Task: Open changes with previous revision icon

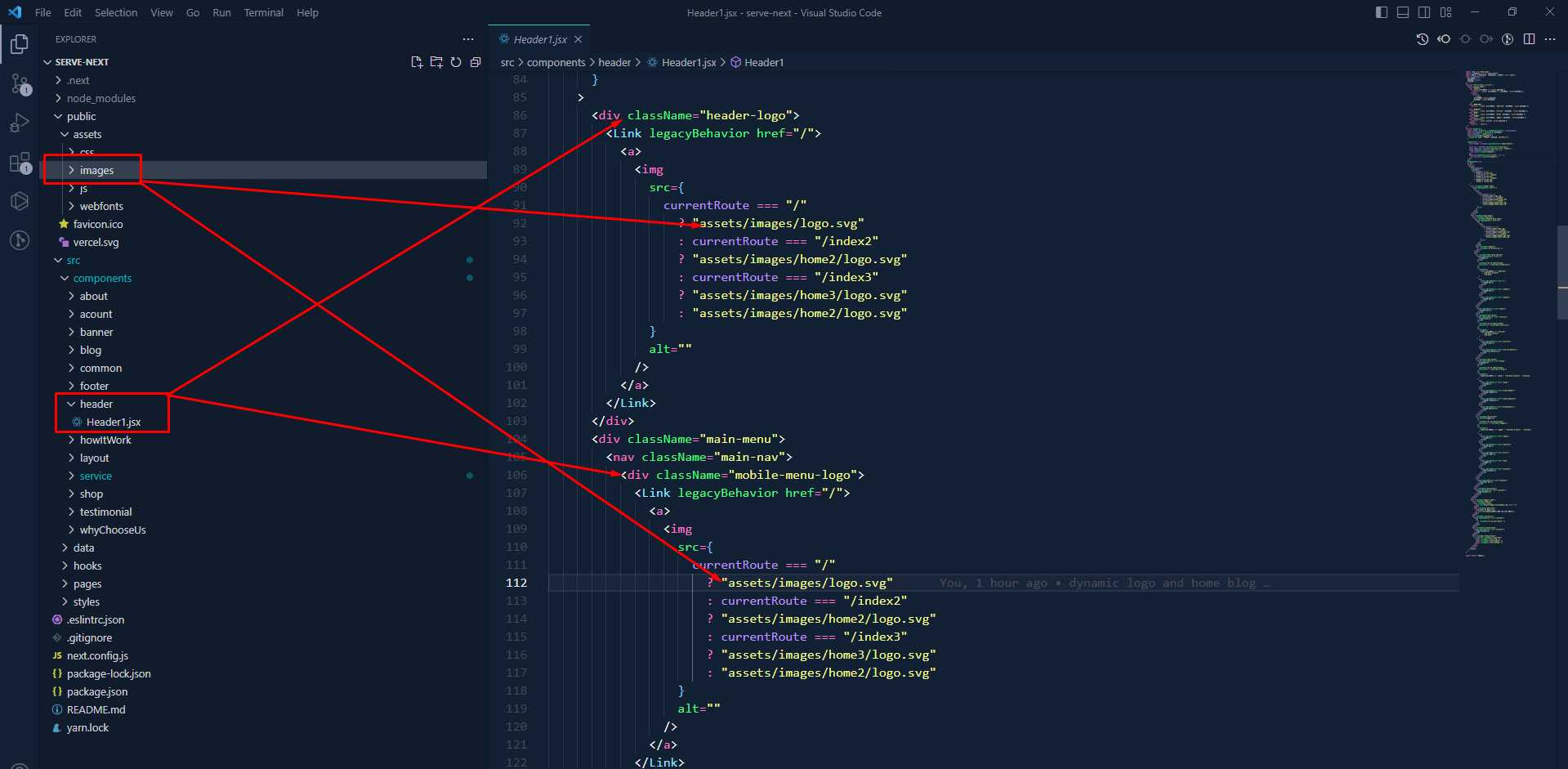Action: pos(1444,39)
